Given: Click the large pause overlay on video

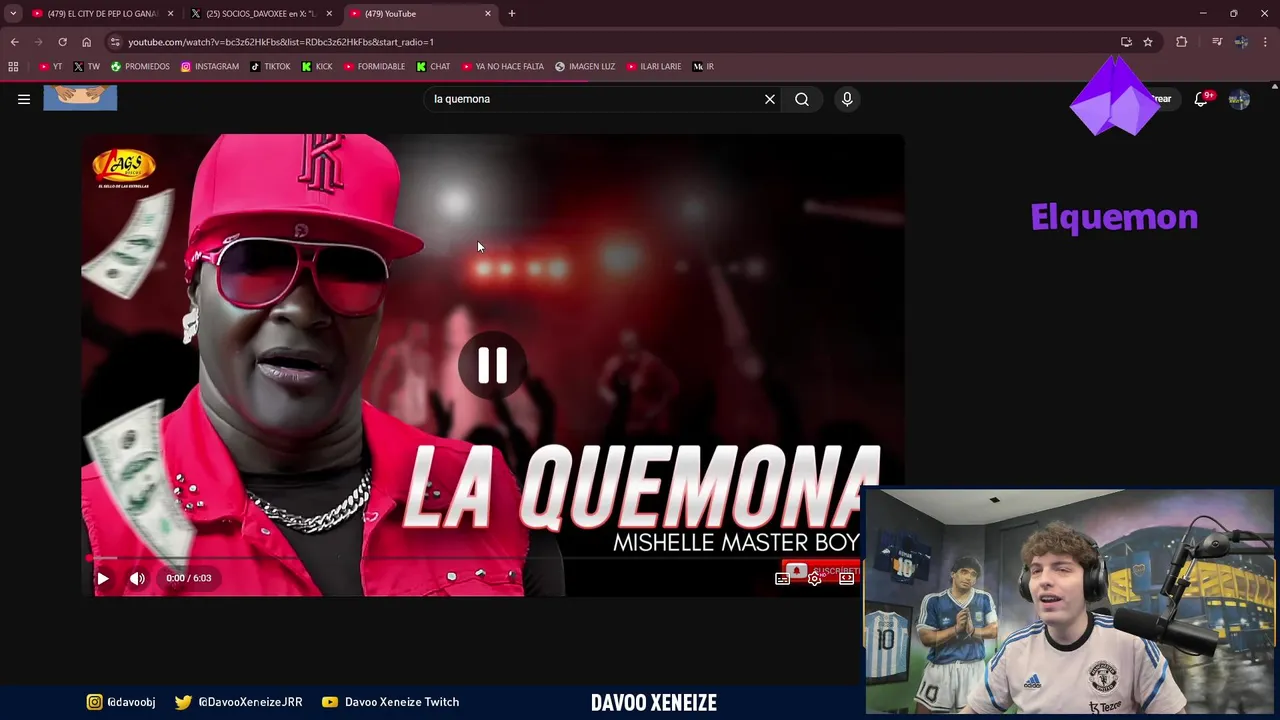Looking at the screenshot, I should (x=491, y=365).
